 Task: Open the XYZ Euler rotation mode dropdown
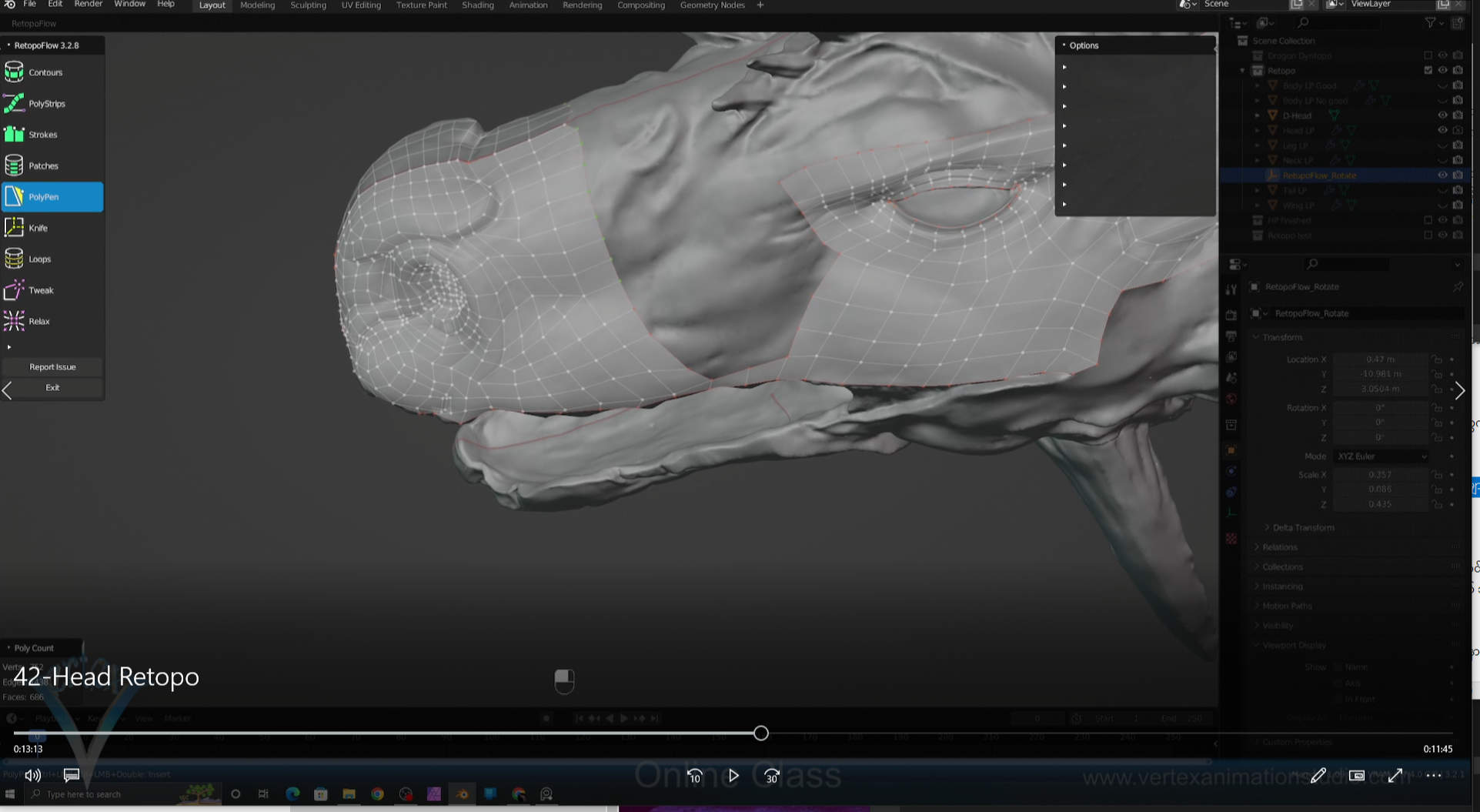click(x=1381, y=456)
